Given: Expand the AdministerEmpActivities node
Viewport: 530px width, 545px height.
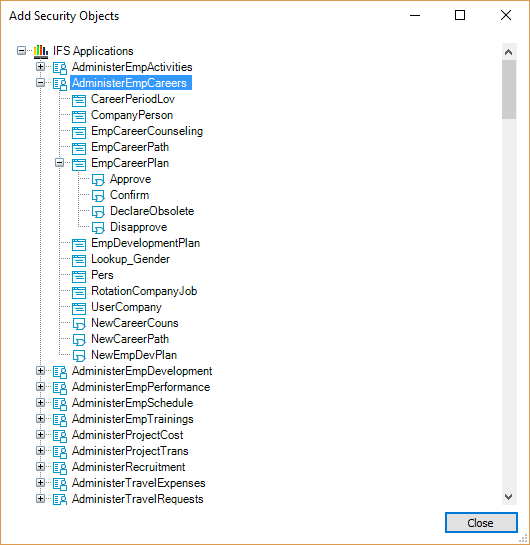Looking at the screenshot, I should coord(41,67).
